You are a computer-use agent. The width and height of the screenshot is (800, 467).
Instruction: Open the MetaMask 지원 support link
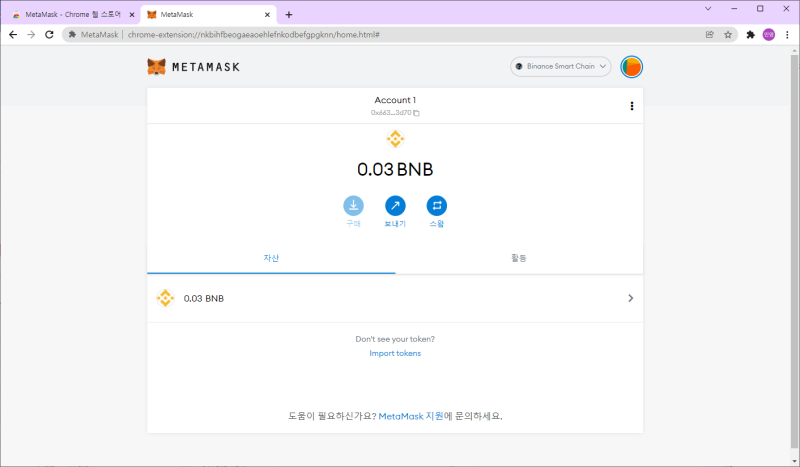click(x=411, y=416)
